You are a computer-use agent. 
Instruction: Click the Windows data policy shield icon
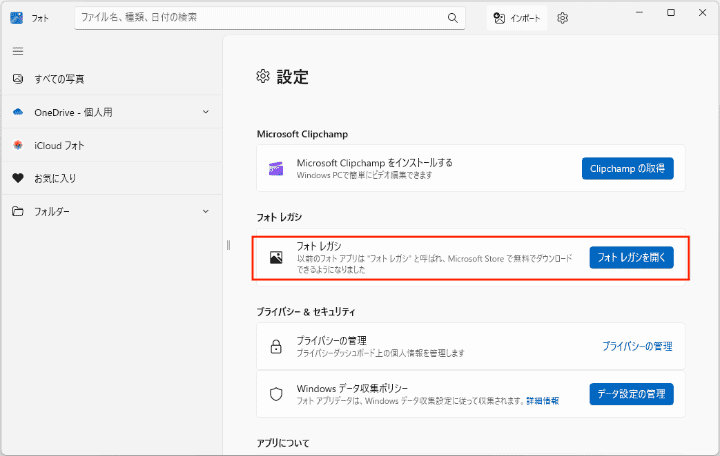276,394
